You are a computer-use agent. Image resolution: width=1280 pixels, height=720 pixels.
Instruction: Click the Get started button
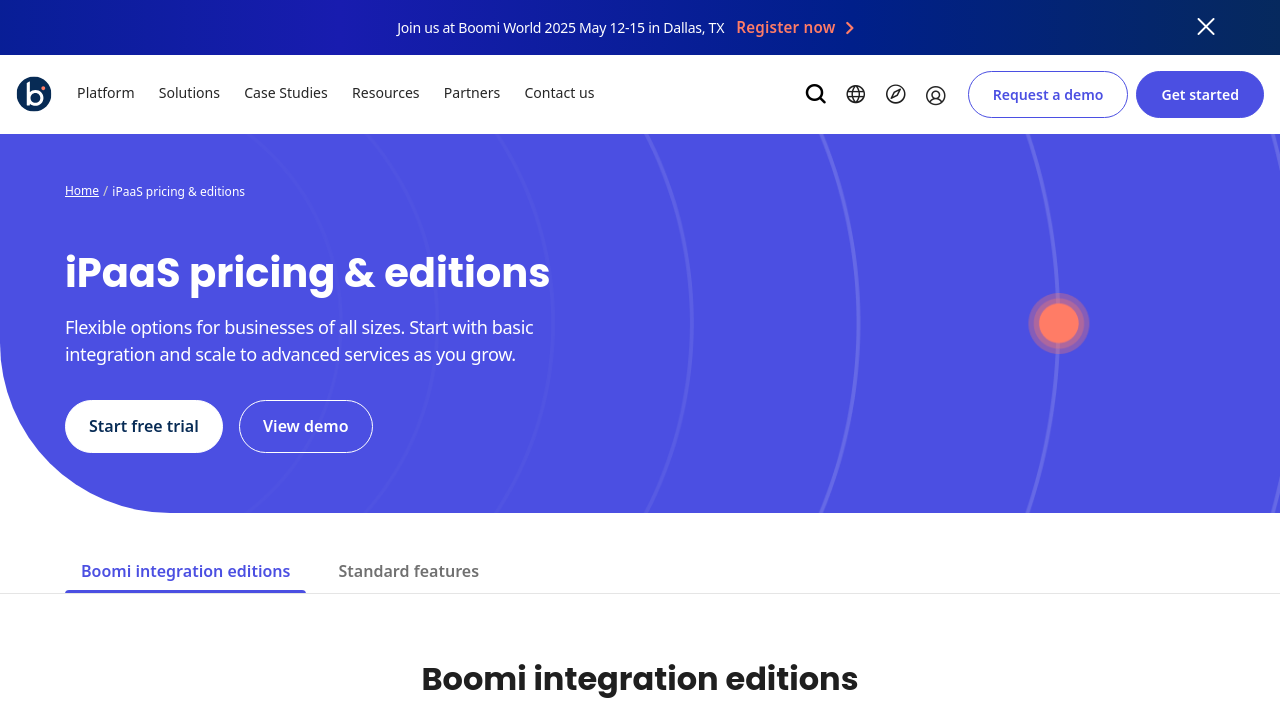point(1199,95)
